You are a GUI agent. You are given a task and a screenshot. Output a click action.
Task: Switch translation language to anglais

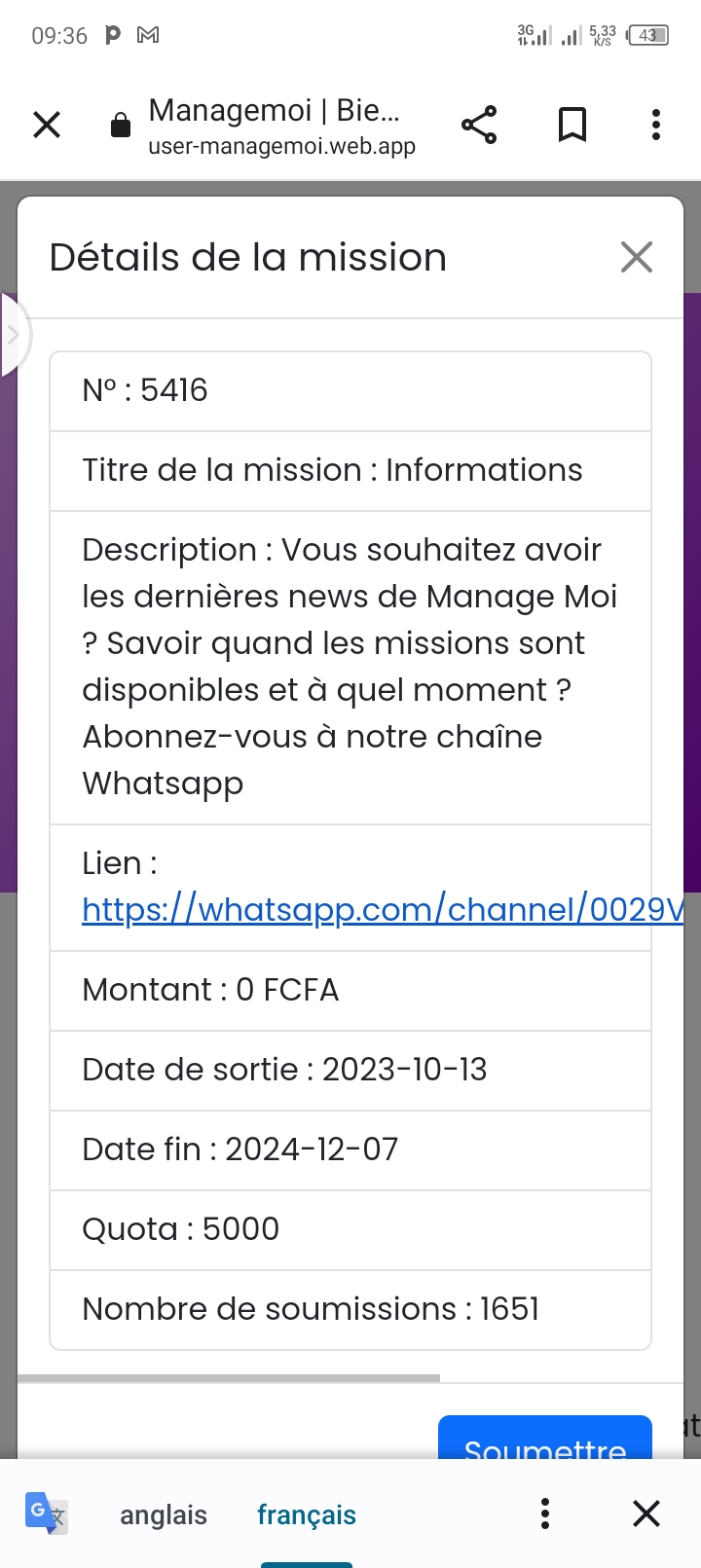click(x=164, y=1514)
